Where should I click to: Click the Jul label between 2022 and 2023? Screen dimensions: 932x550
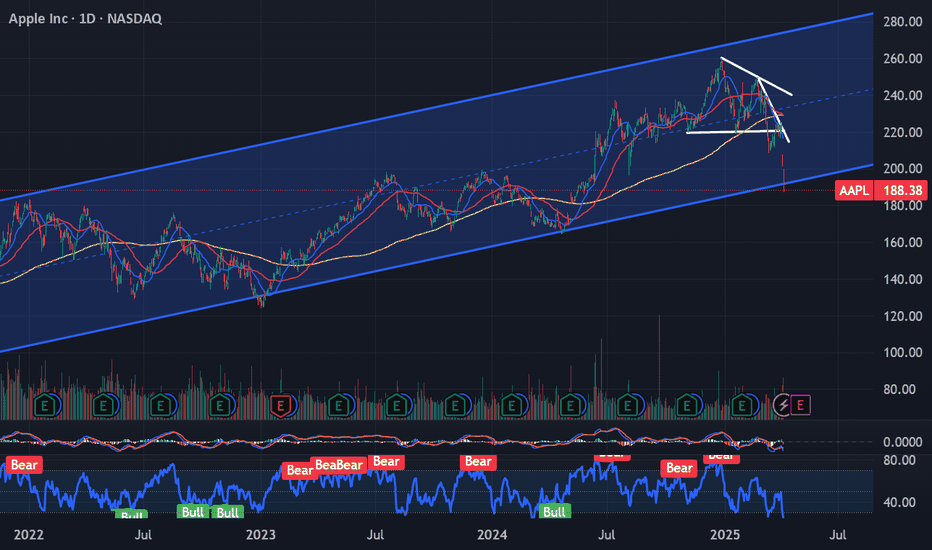(x=143, y=535)
